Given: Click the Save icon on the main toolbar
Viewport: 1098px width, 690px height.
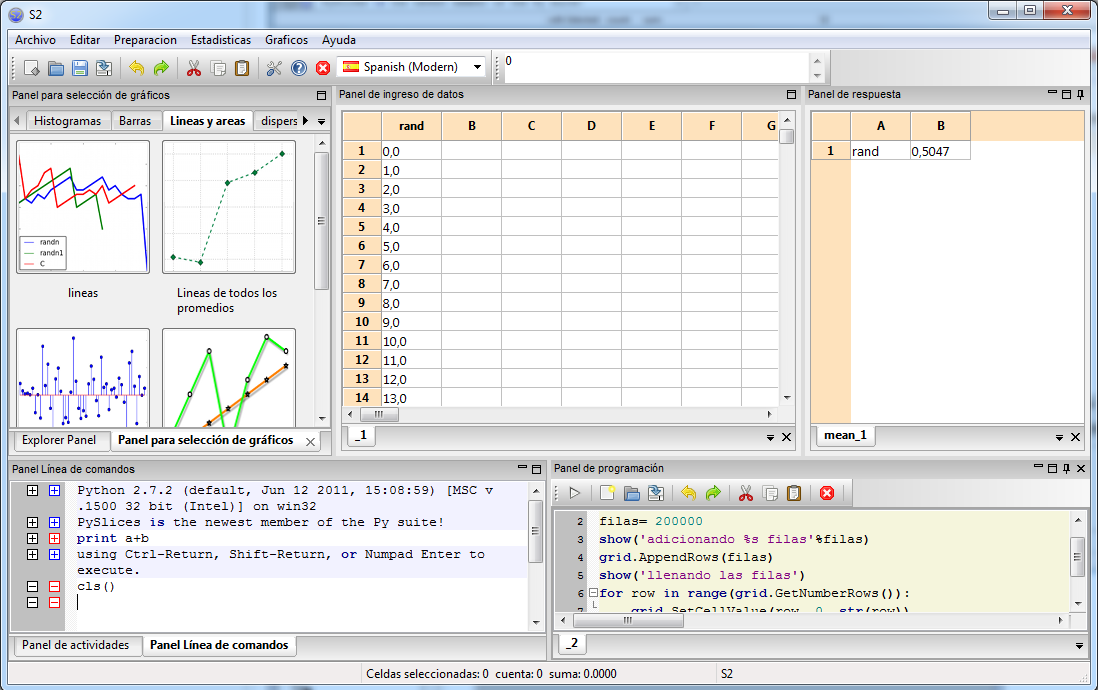Looking at the screenshot, I should [80, 67].
